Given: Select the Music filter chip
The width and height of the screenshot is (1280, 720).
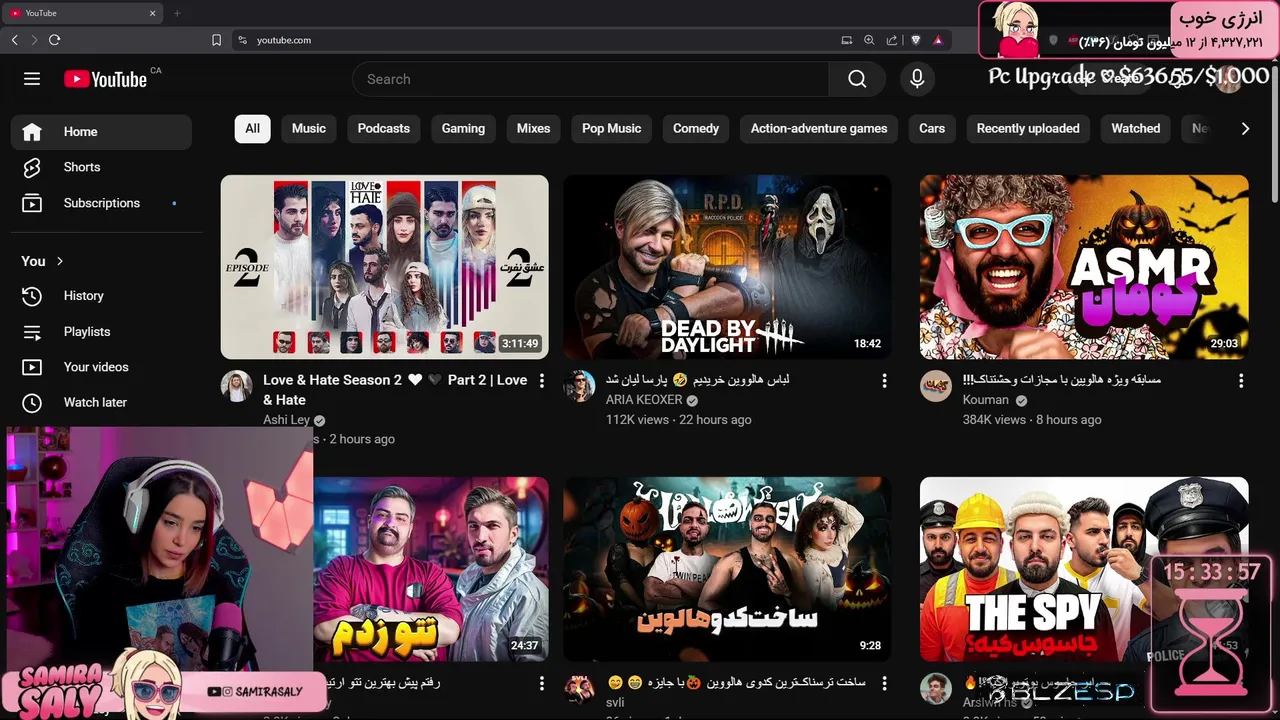Looking at the screenshot, I should pyautogui.click(x=309, y=128).
